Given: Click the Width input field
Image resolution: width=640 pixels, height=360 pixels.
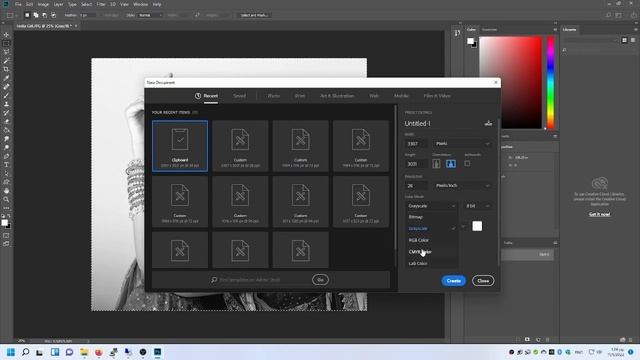Looking at the screenshot, I should pyautogui.click(x=416, y=144).
